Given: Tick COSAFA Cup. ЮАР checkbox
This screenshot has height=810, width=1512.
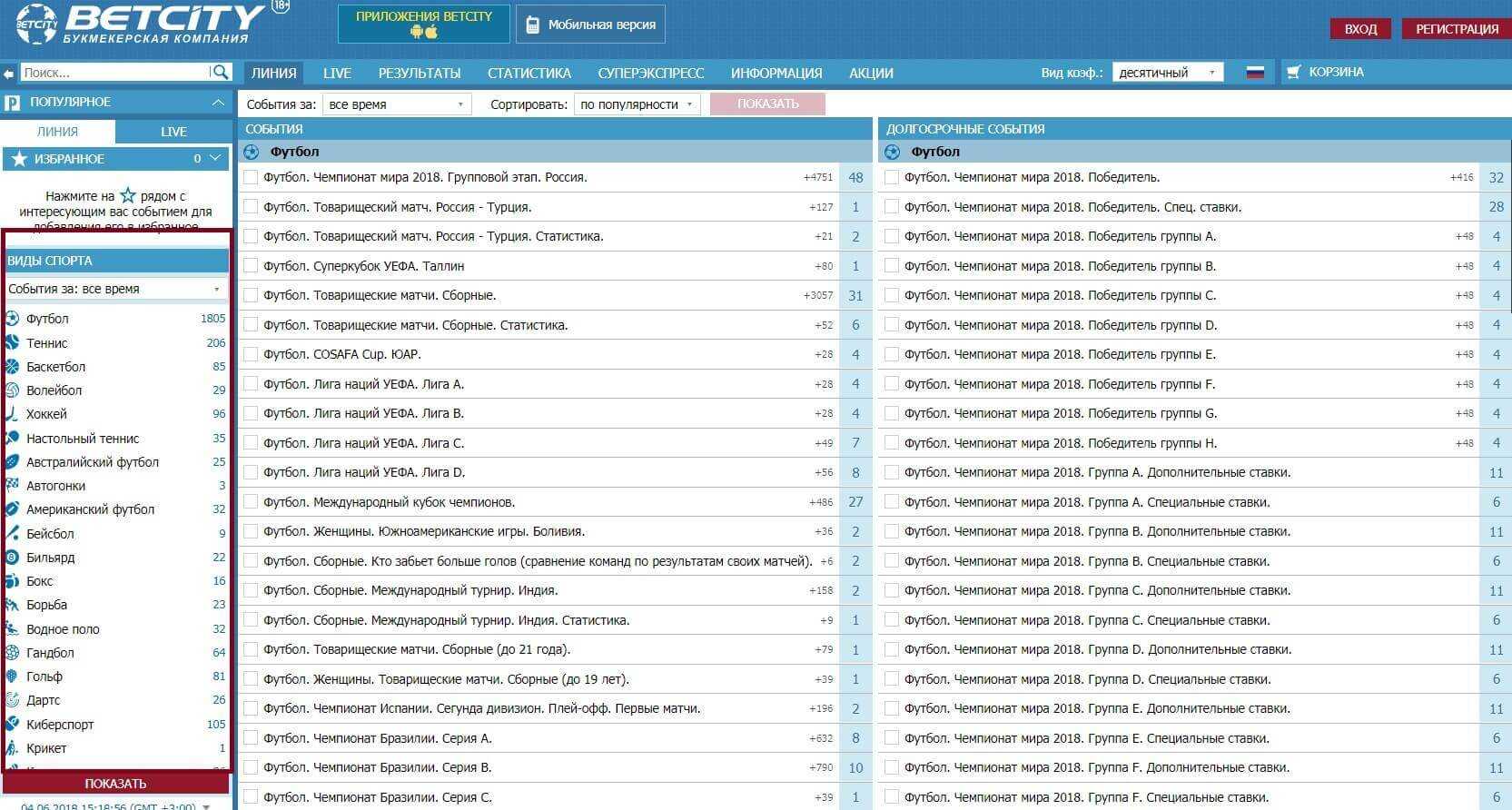Looking at the screenshot, I should click(251, 354).
